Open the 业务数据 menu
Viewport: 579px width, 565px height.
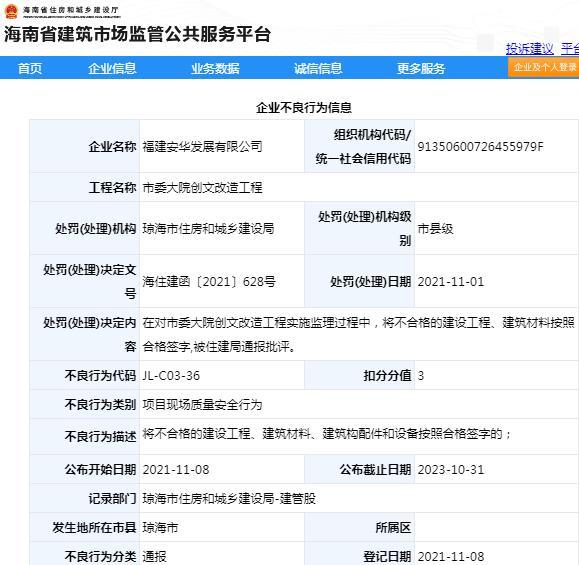click(x=215, y=68)
